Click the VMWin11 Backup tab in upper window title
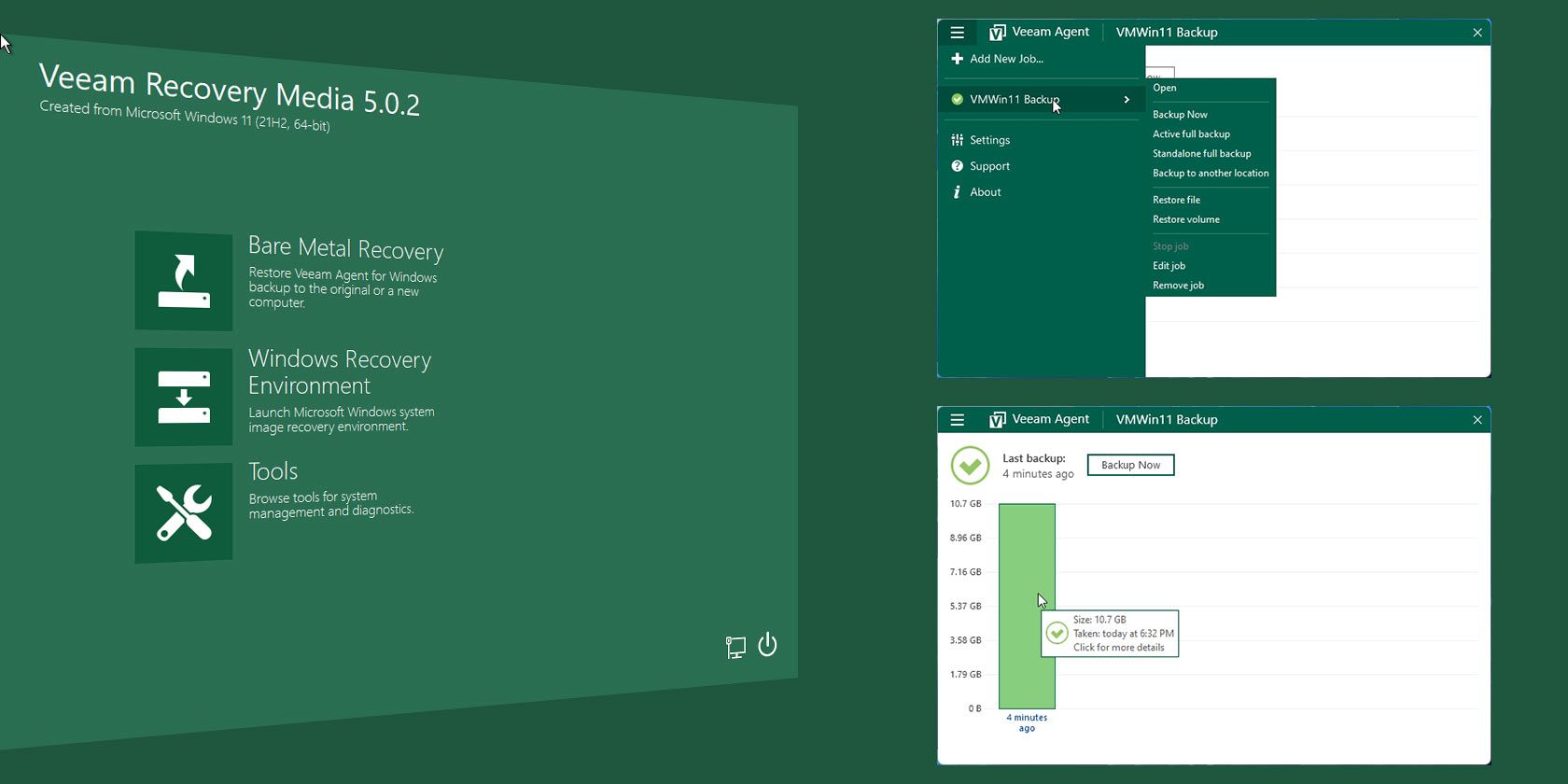Viewport: 1568px width, 784px height. click(1167, 33)
